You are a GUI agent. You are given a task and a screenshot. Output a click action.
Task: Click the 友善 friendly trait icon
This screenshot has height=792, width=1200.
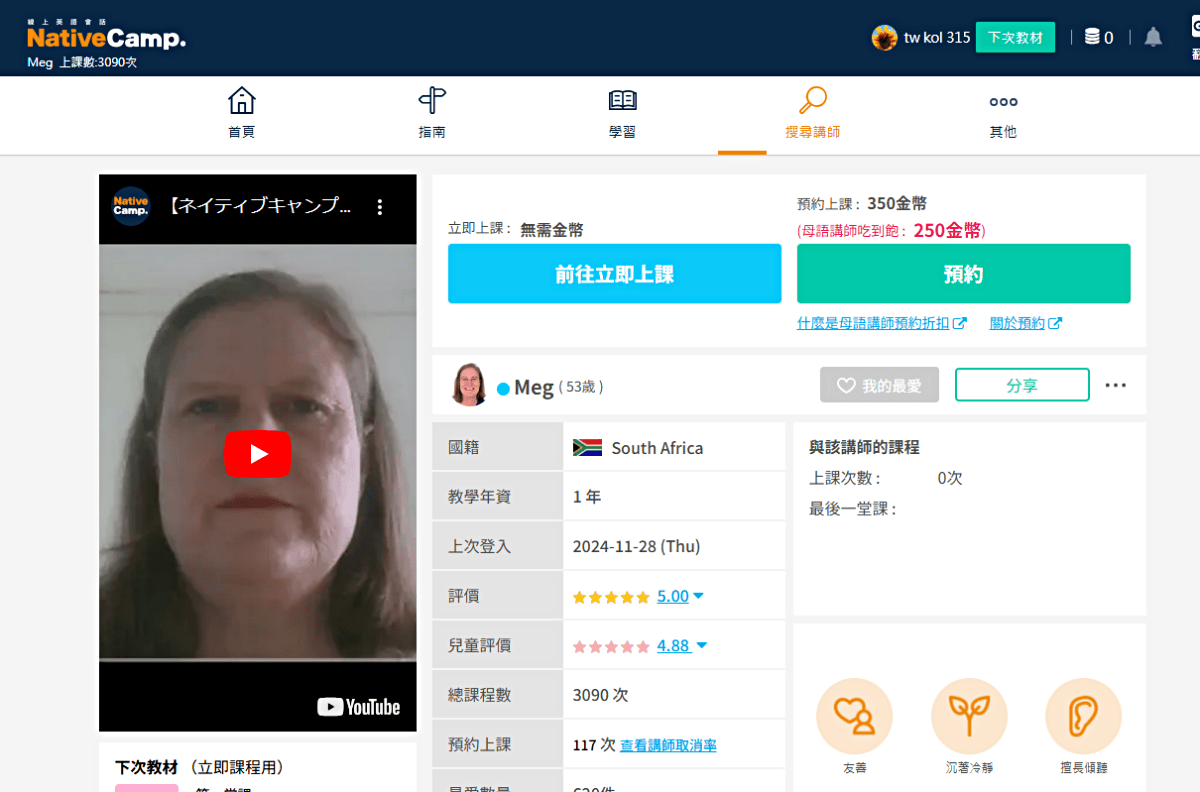[854, 716]
